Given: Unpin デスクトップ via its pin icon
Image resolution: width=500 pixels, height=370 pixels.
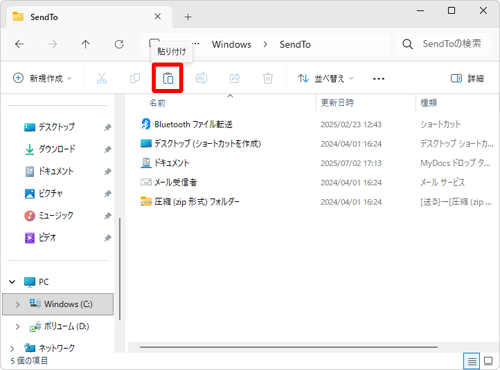Looking at the screenshot, I should (107, 127).
